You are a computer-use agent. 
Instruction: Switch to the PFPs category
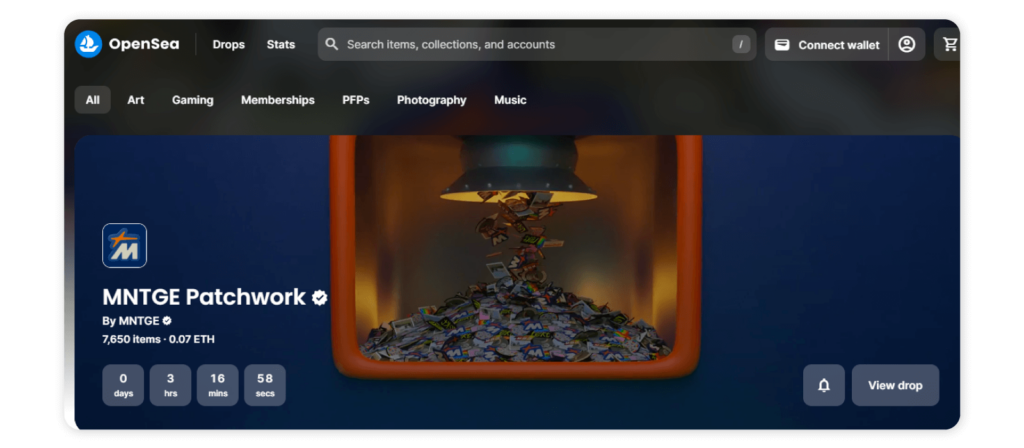pyautogui.click(x=356, y=100)
